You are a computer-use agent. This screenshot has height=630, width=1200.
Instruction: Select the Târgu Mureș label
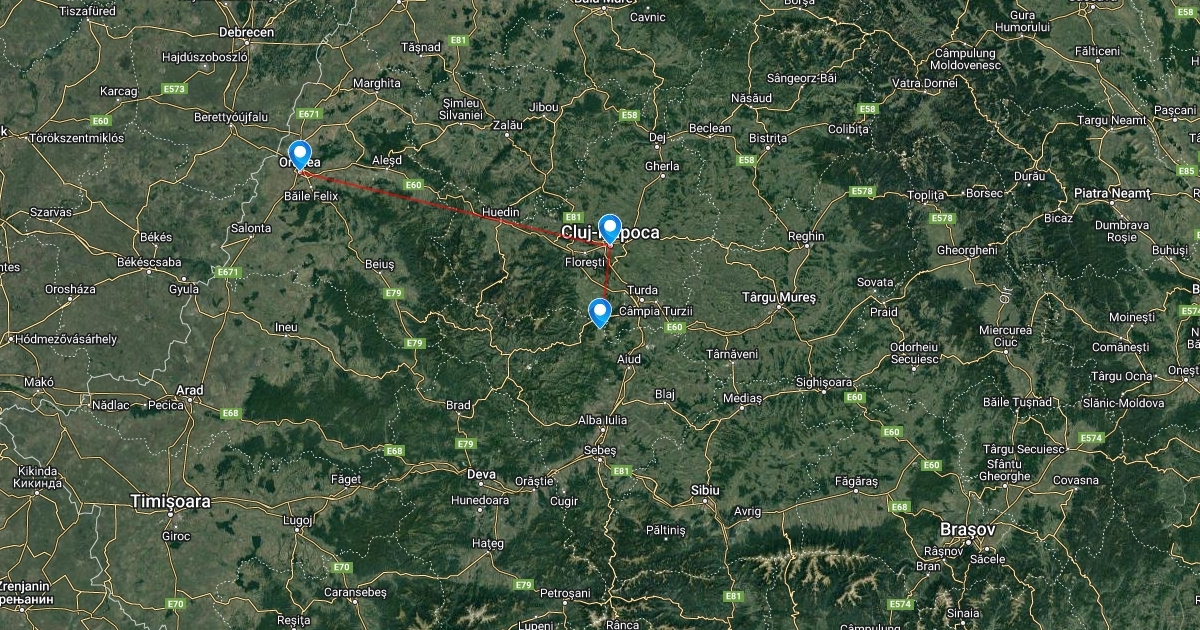pos(781,298)
